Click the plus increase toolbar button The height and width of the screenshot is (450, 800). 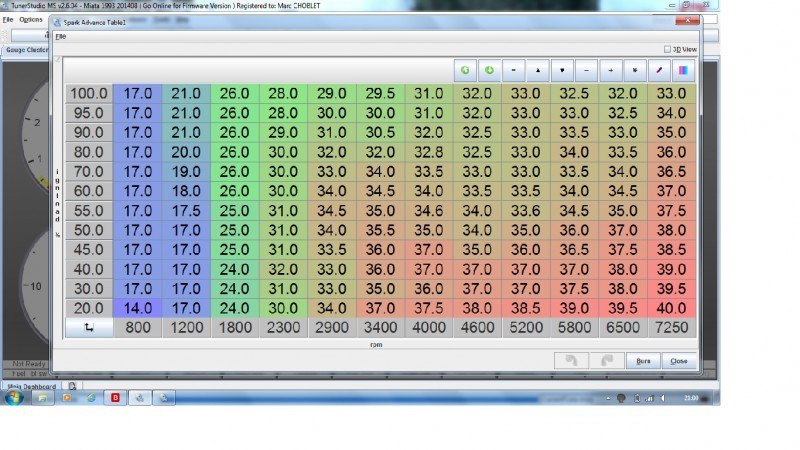(610, 70)
